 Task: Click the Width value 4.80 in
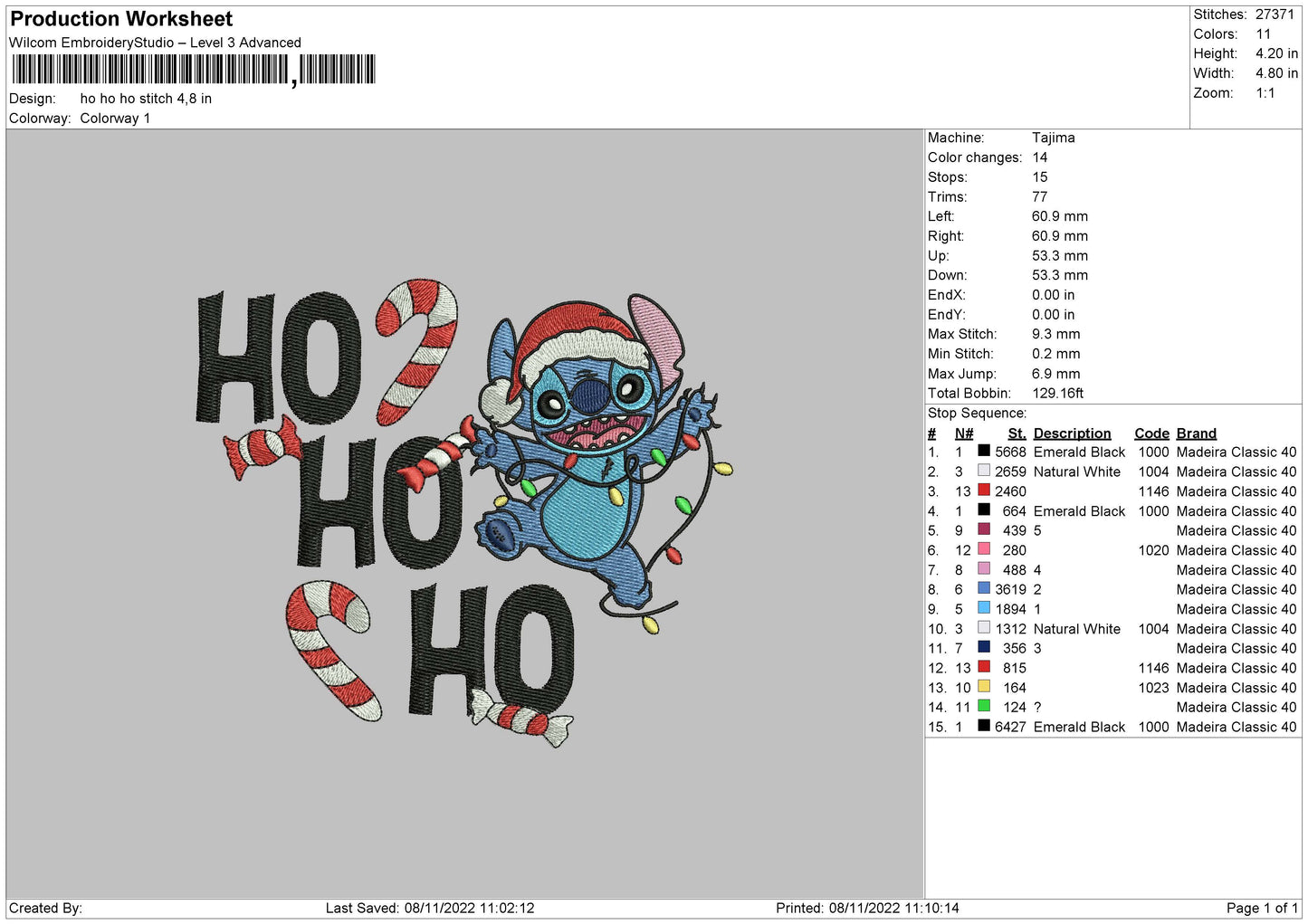point(1276,73)
